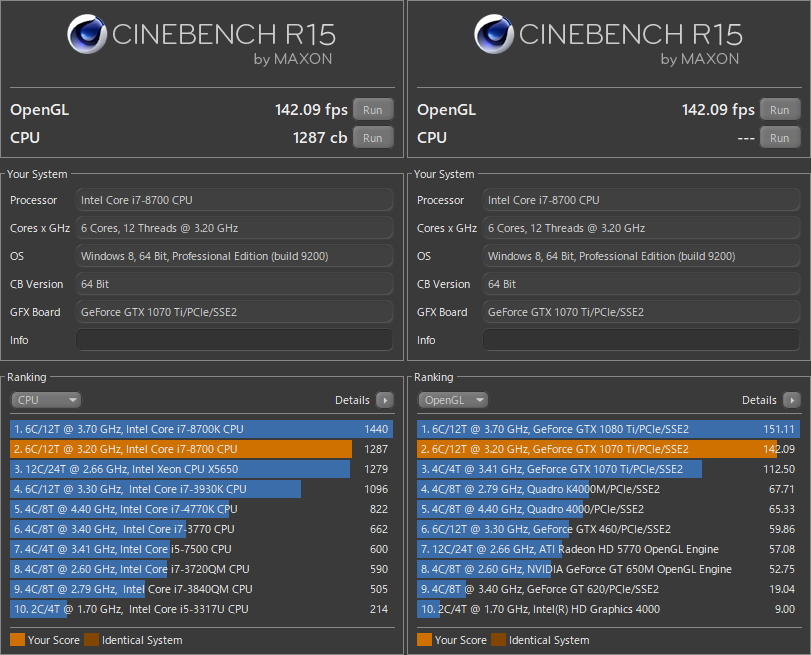811x655 pixels.
Task: Click the 142.09 fps score in right window
Action: point(718,110)
